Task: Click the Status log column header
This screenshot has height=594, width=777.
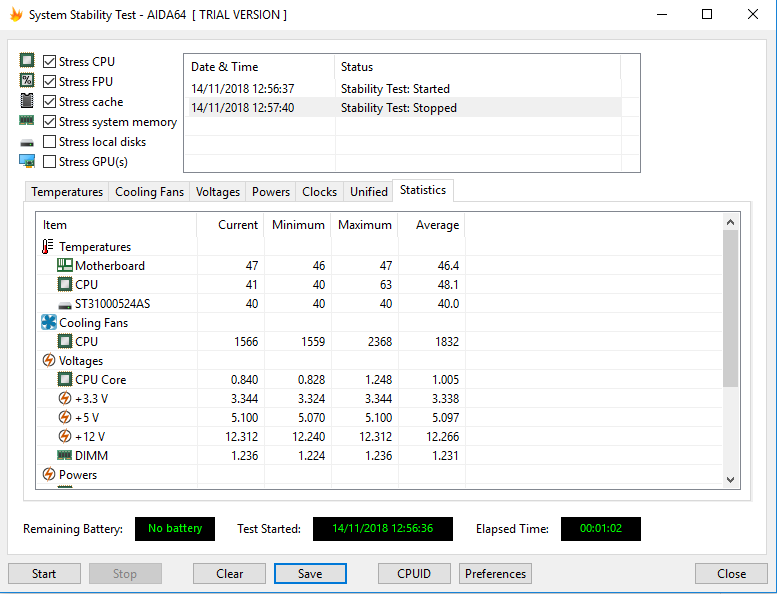Action: pos(478,67)
